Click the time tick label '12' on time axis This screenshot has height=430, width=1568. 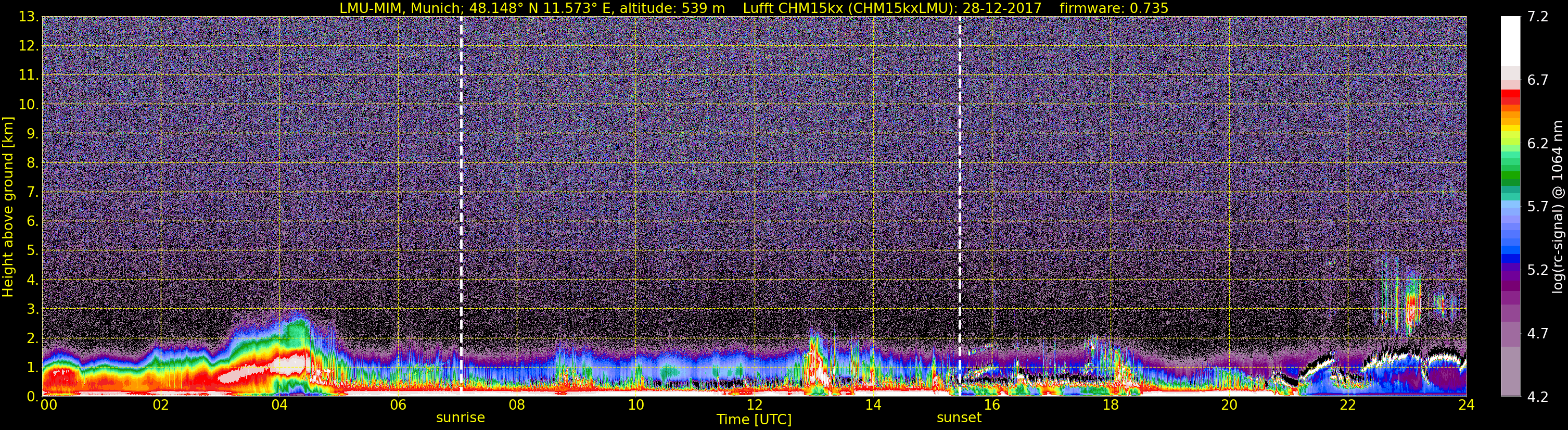coord(754,405)
